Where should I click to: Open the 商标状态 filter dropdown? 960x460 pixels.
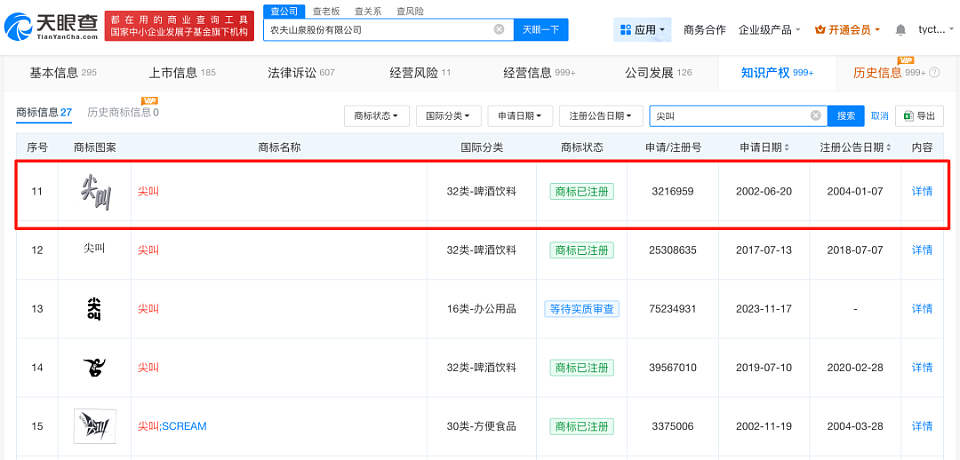(x=377, y=116)
